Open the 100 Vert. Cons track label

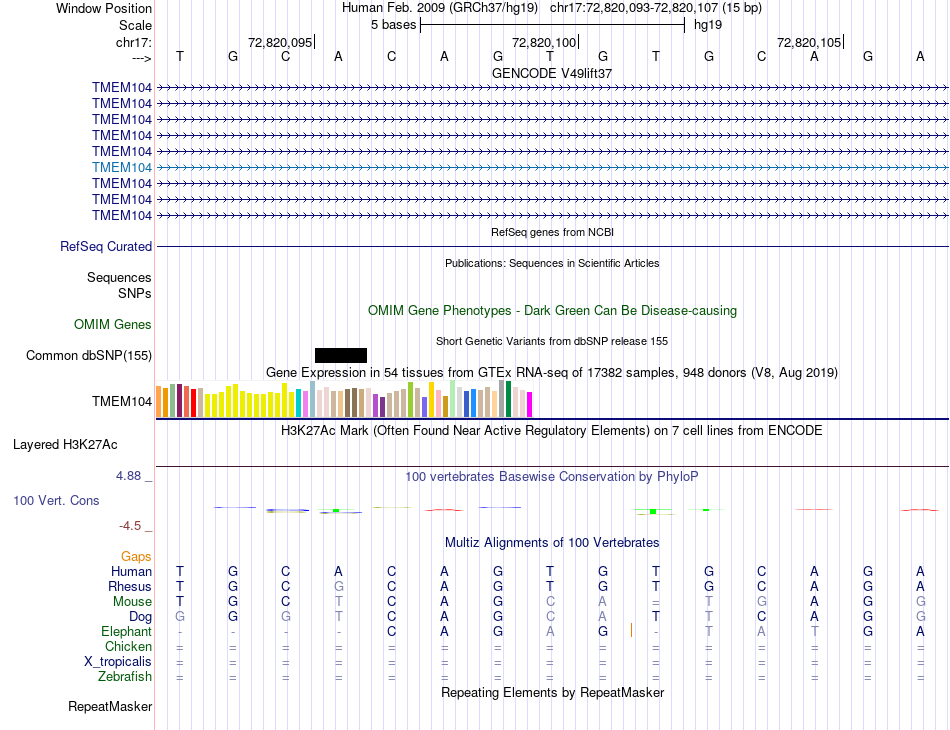coord(56,500)
